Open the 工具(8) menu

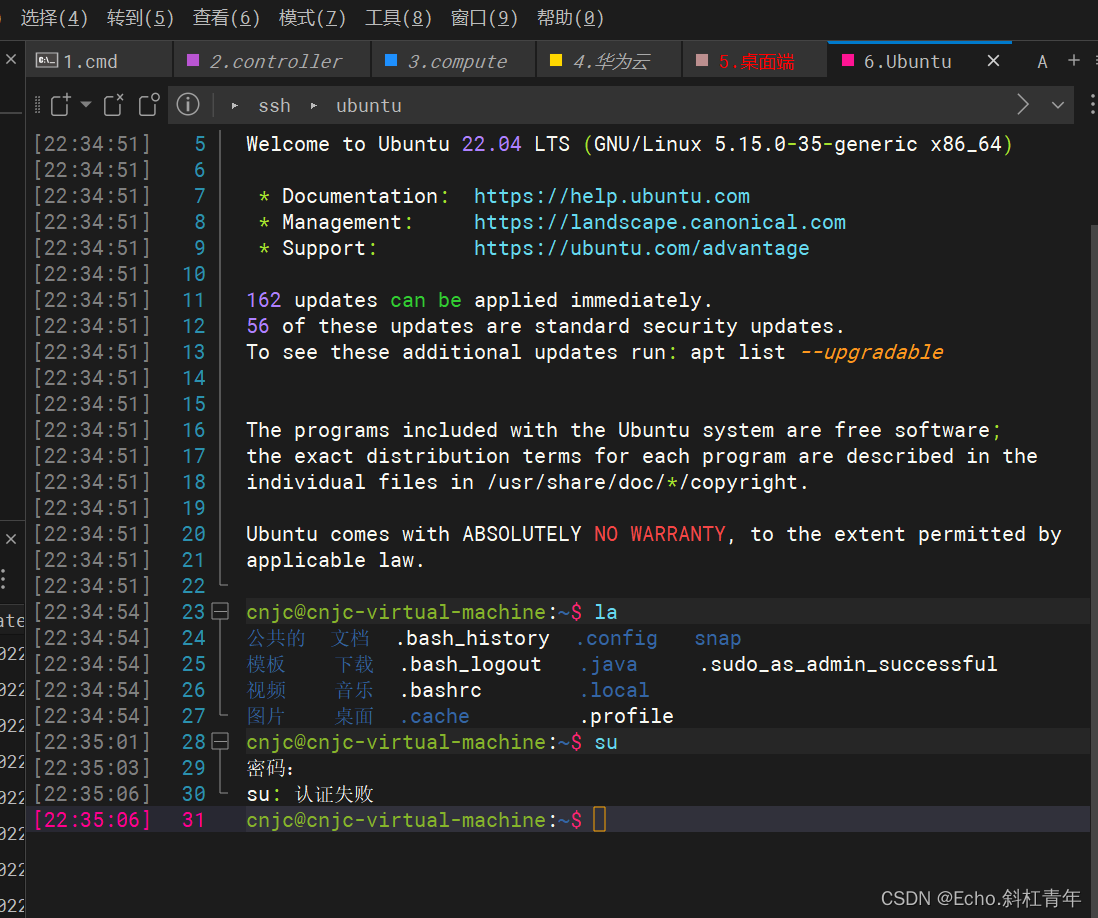pos(399,18)
